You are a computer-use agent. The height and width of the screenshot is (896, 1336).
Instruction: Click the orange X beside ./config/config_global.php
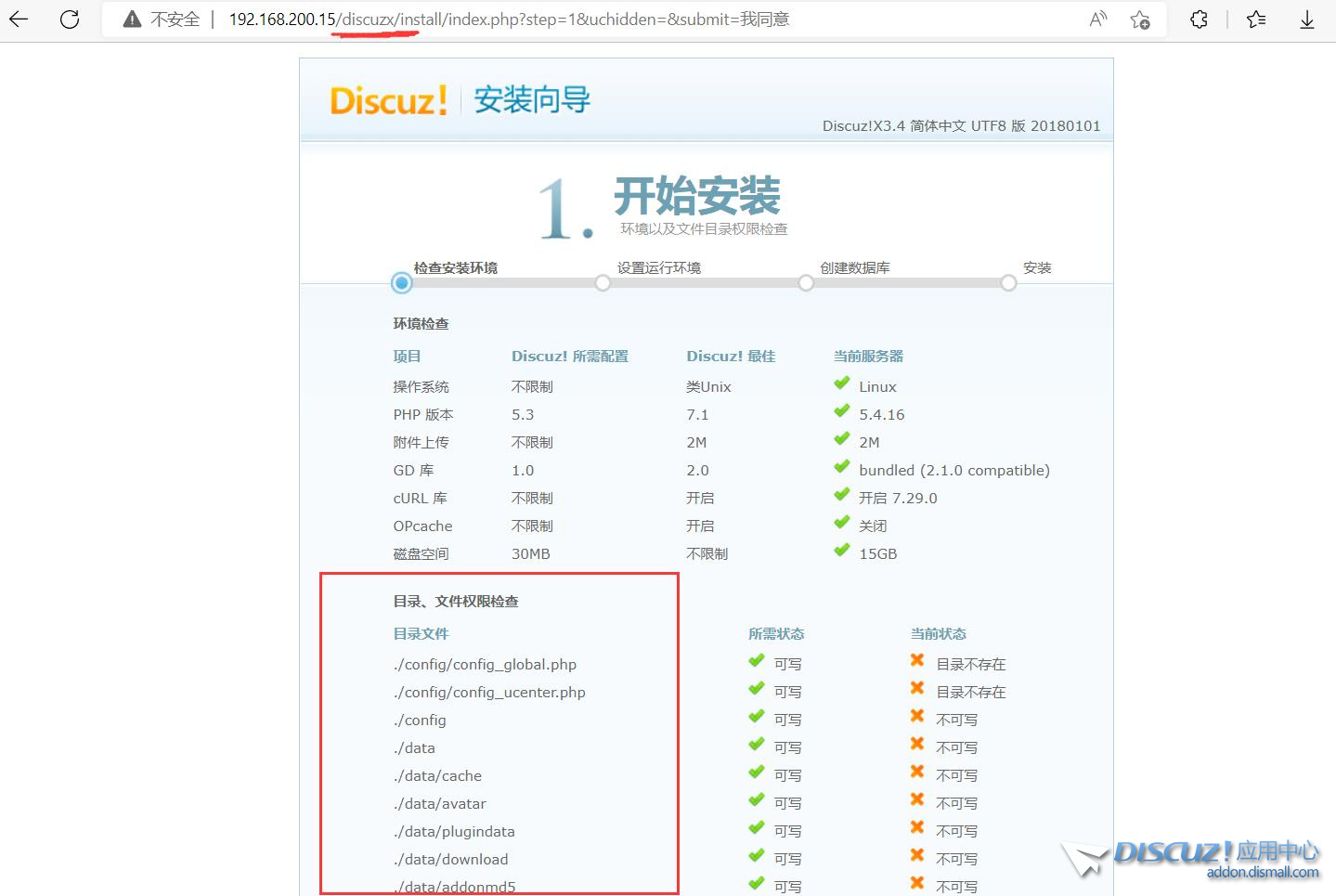pos(917,660)
